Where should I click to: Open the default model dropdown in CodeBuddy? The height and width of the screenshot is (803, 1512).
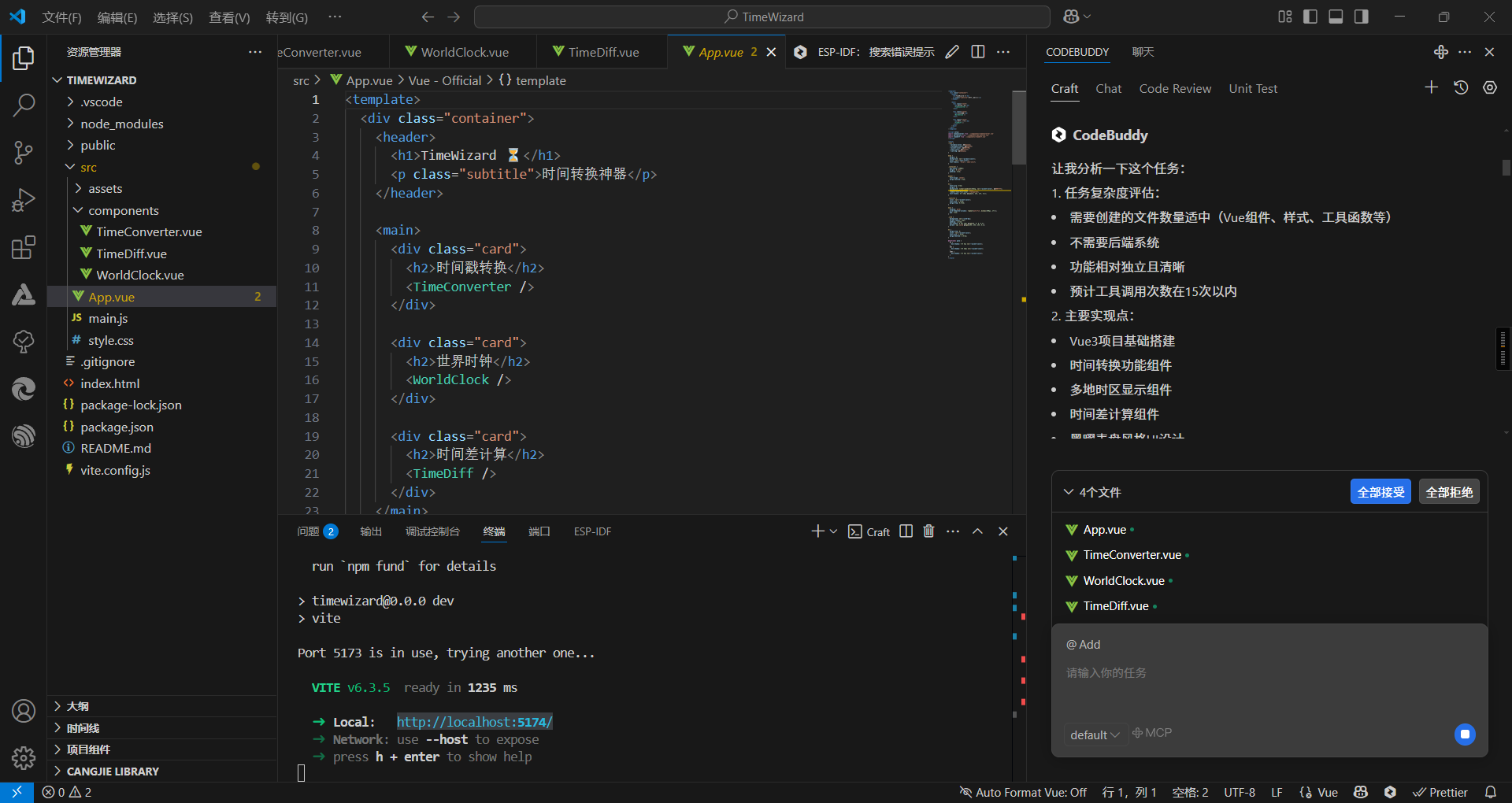(x=1095, y=735)
